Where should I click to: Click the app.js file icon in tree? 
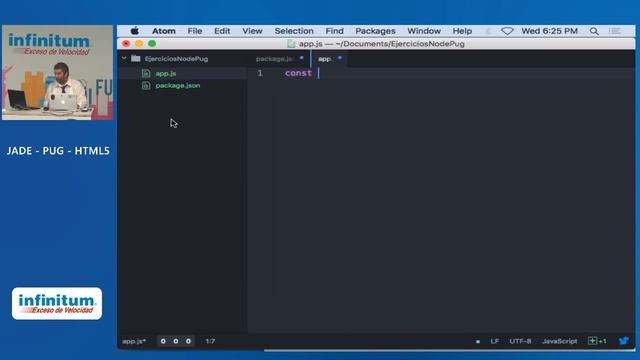coord(146,73)
